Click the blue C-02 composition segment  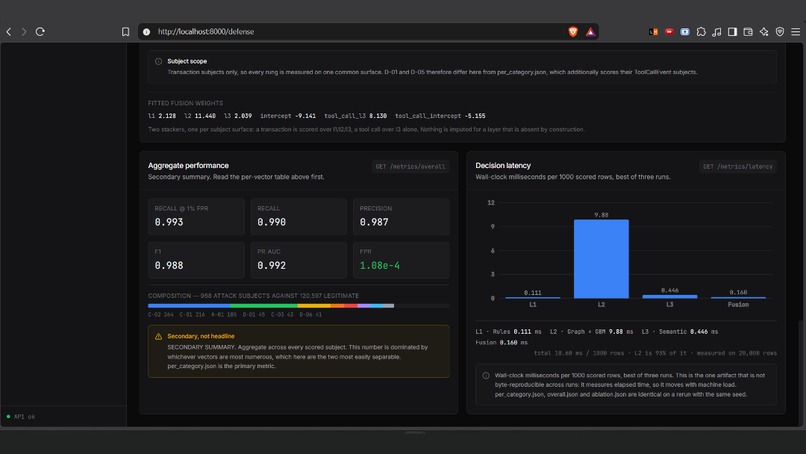[189, 306]
